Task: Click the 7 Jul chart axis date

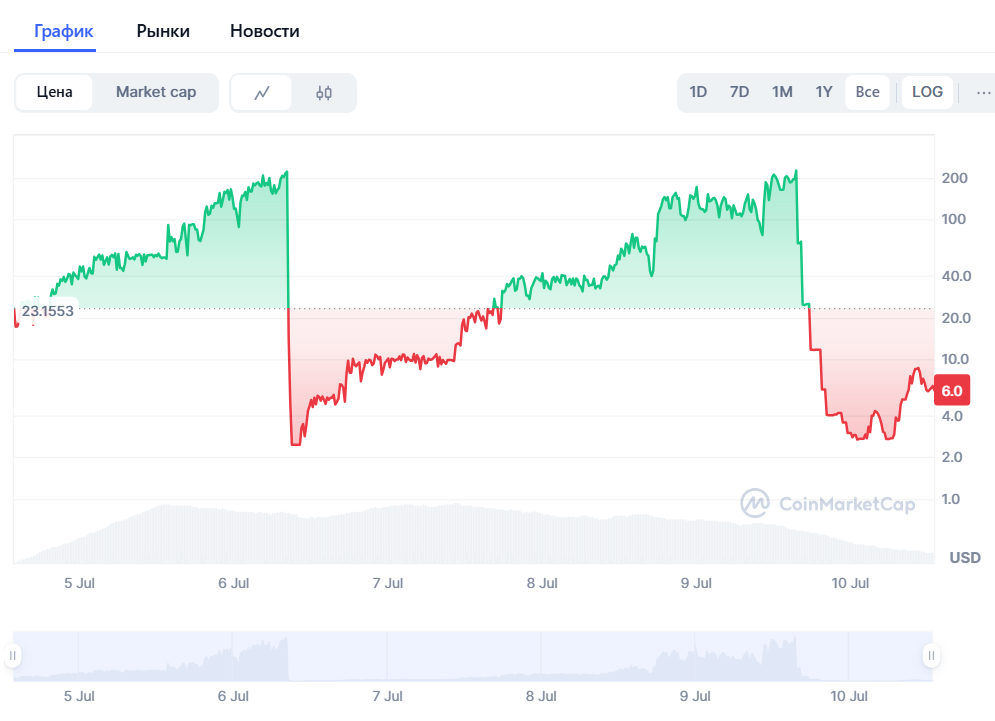Action: tap(388, 583)
